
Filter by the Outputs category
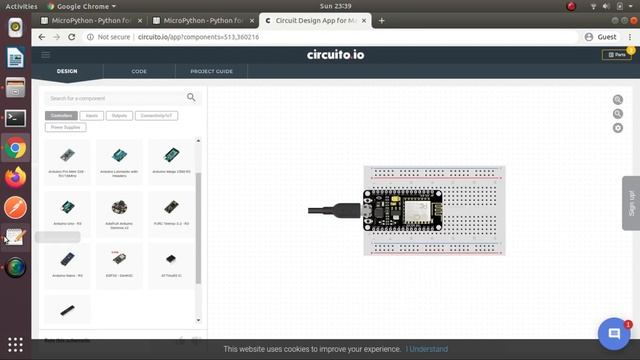119,116
